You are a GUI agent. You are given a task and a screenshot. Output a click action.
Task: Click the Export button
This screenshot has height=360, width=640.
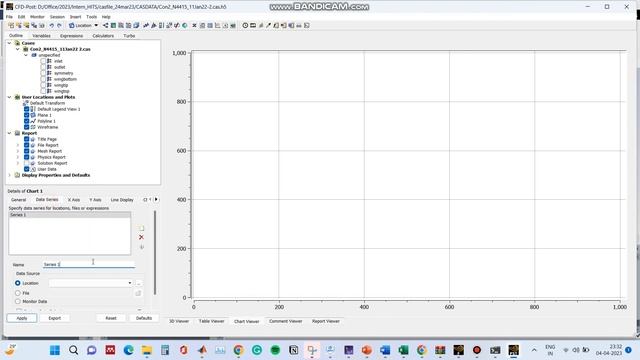pos(55,318)
